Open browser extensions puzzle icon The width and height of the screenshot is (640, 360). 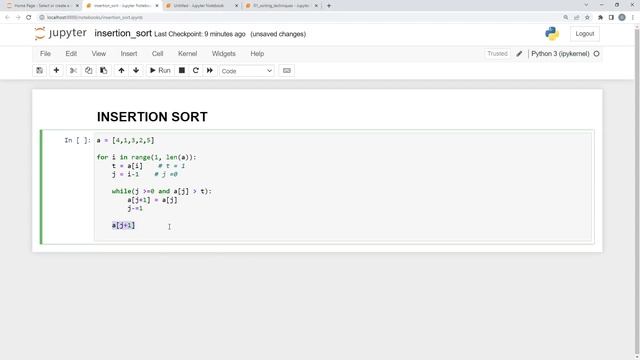(x=600, y=18)
